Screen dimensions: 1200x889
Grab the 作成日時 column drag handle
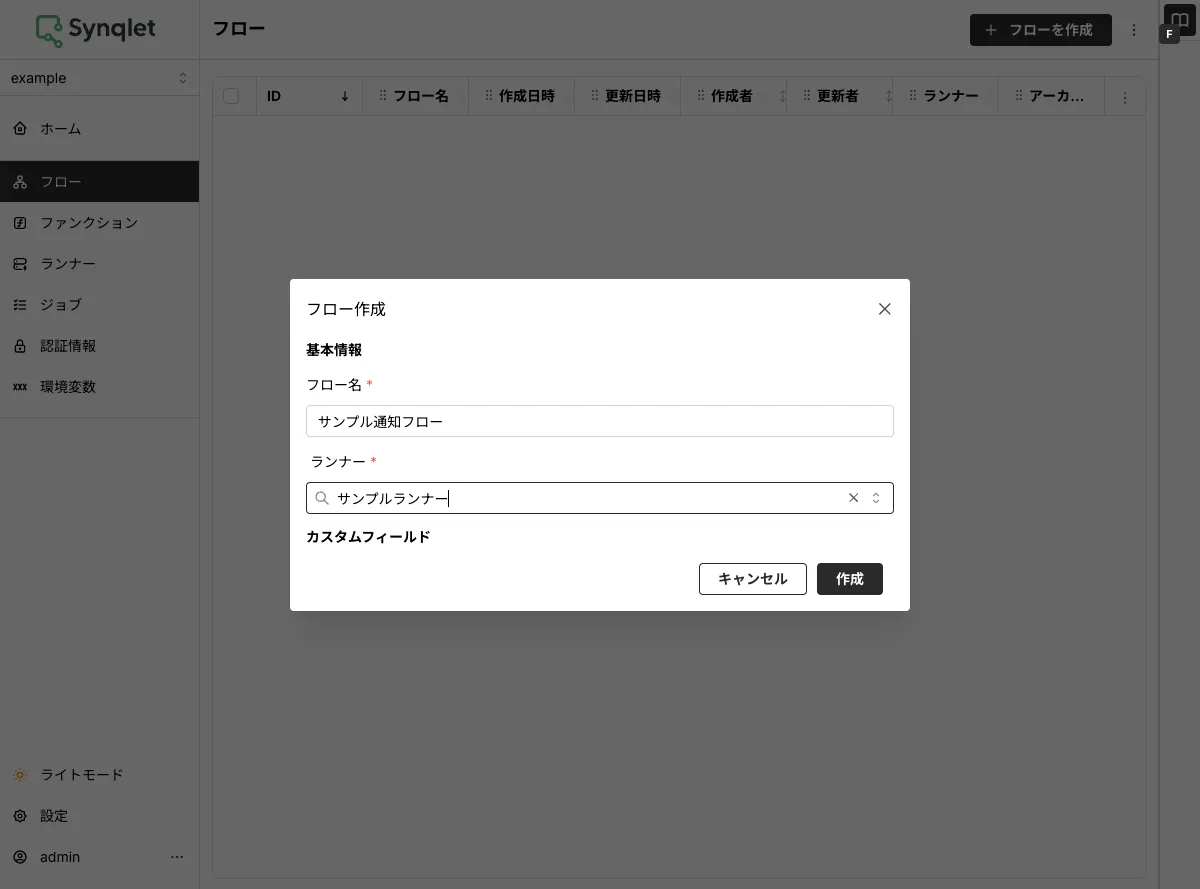point(489,96)
